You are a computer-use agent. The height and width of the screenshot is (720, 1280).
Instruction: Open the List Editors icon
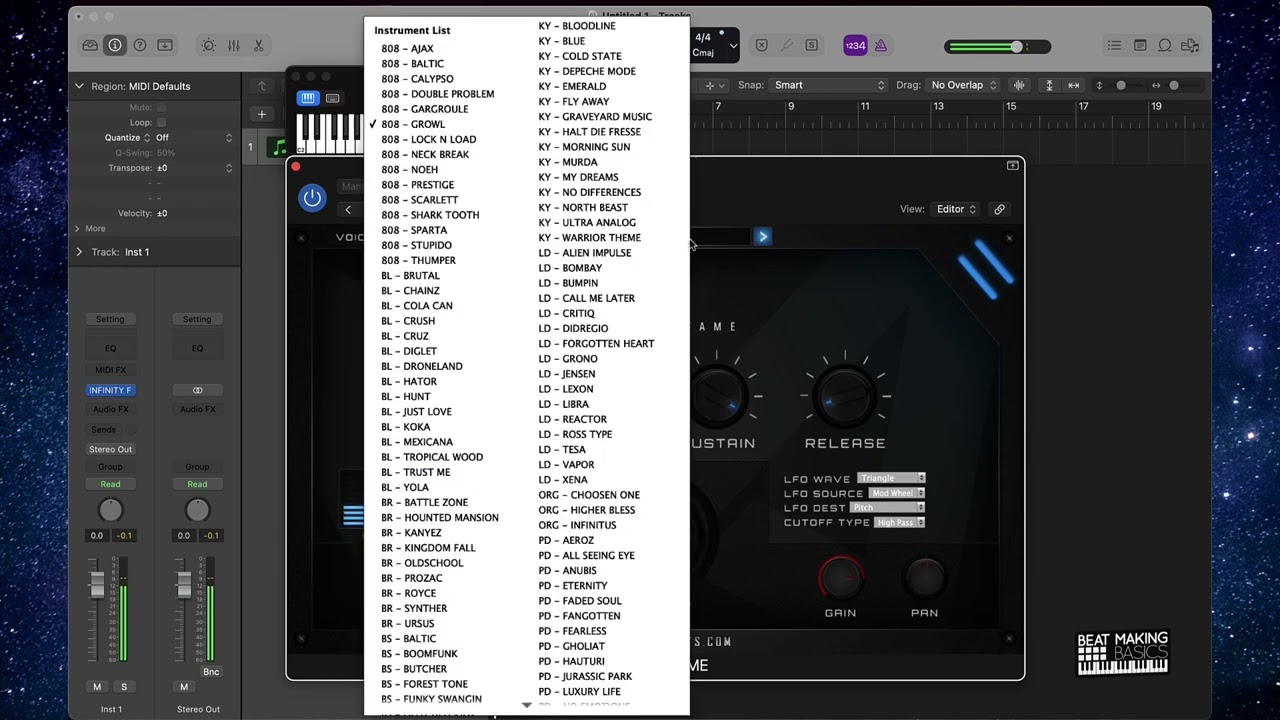tap(1114, 45)
